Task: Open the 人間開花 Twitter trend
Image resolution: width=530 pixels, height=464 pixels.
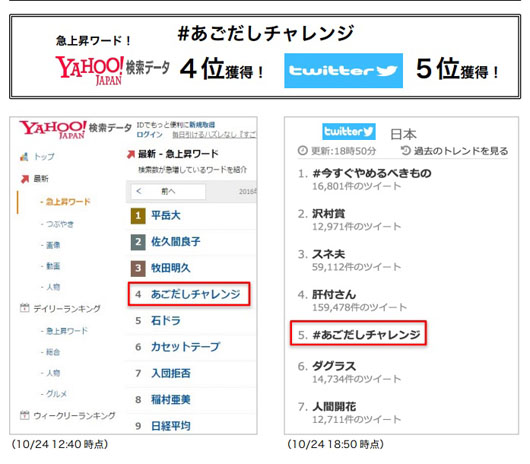Action: pyautogui.click(x=334, y=407)
